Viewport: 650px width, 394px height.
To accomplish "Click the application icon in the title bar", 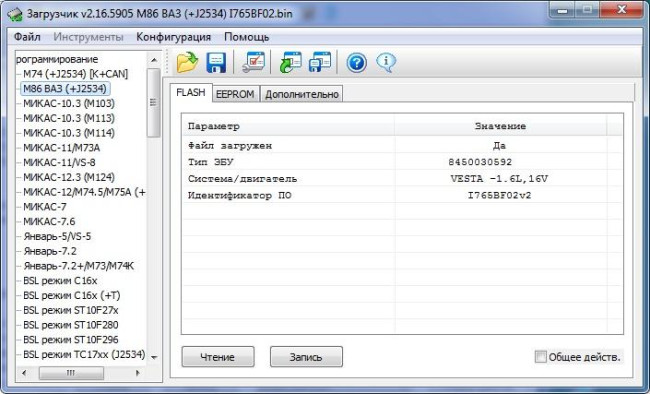I will (x=15, y=14).
